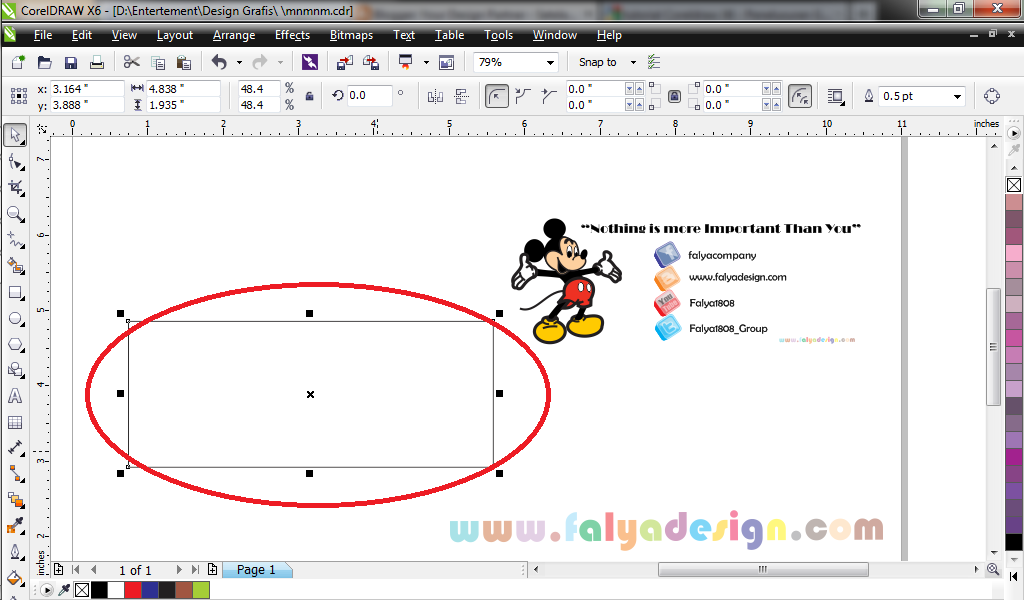The width and height of the screenshot is (1024, 600).
Task: Toggle edit corners together lock
Action: click(675, 97)
